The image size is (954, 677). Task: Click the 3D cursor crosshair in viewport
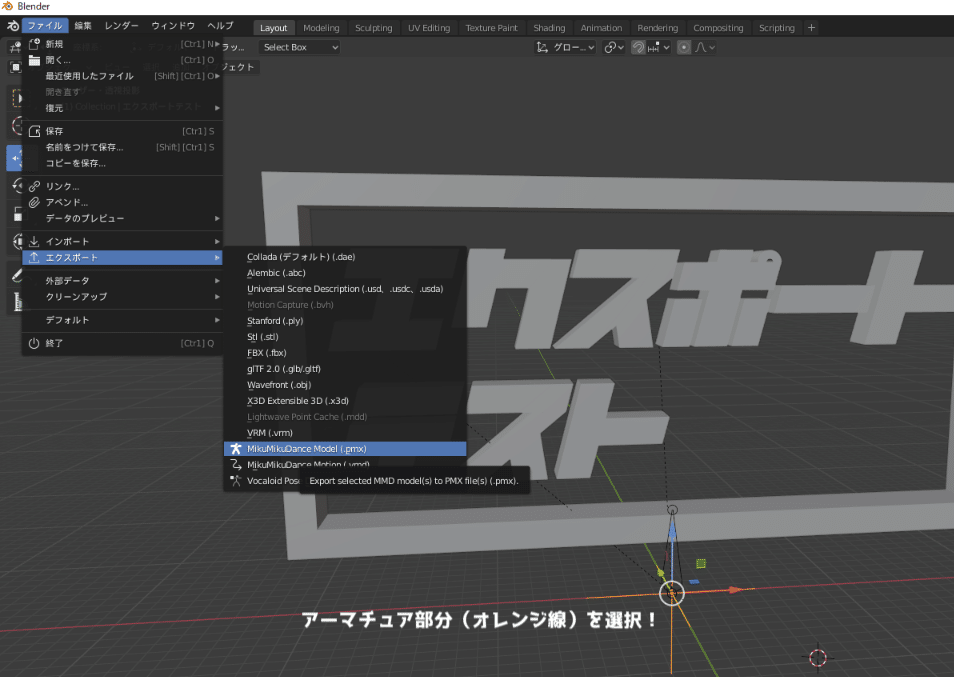coord(818,658)
